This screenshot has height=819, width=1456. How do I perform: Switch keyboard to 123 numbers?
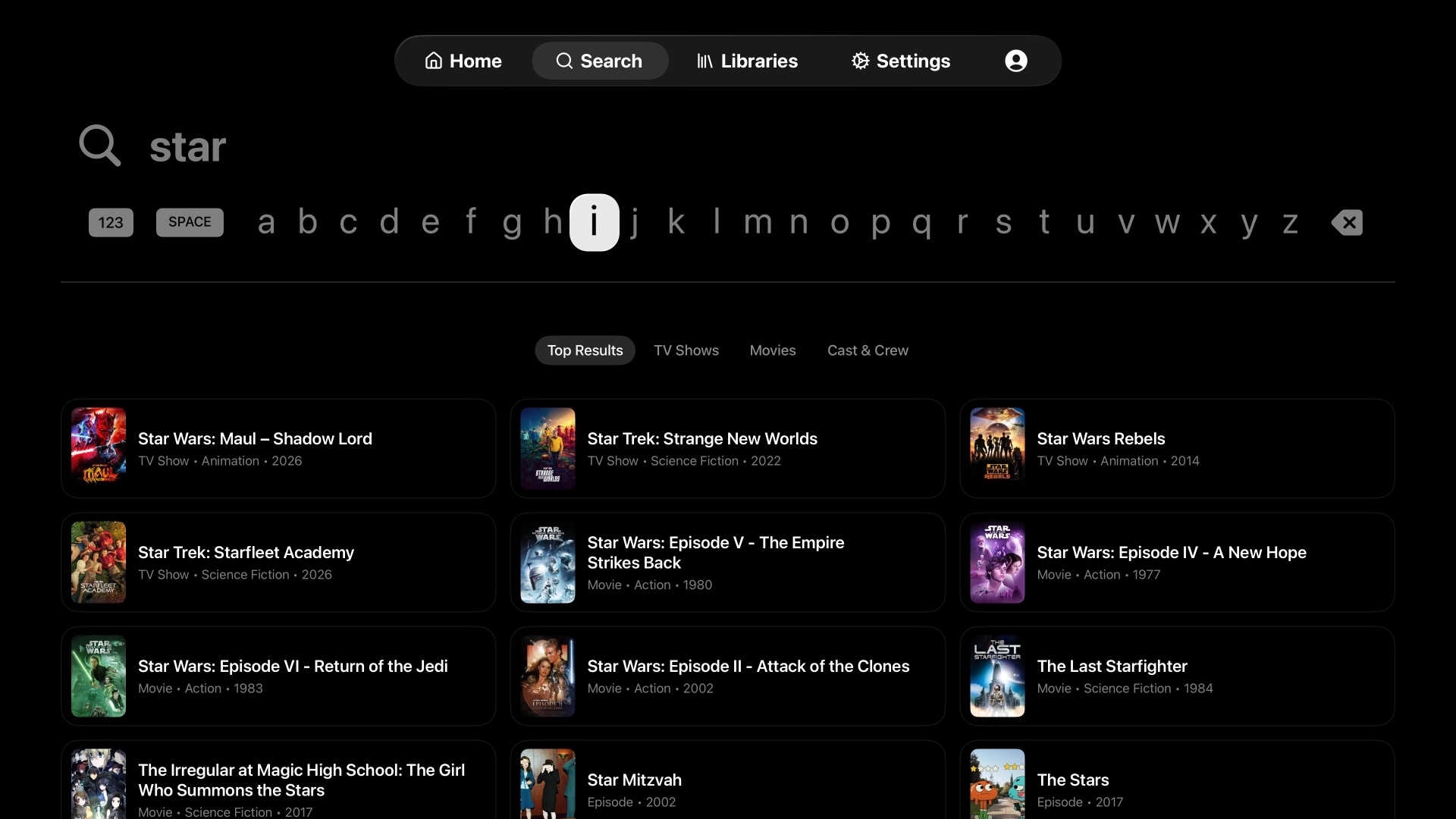coord(111,222)
